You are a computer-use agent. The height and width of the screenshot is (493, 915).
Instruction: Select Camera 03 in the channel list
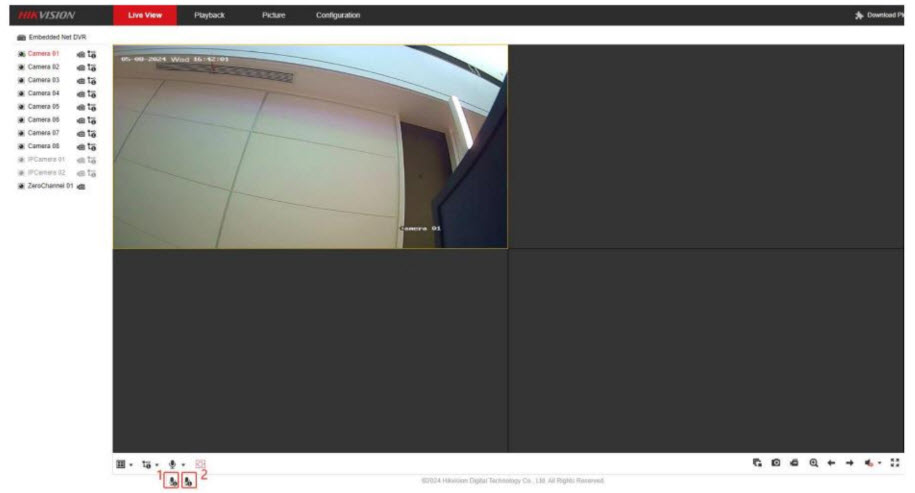tap(43, 80)
